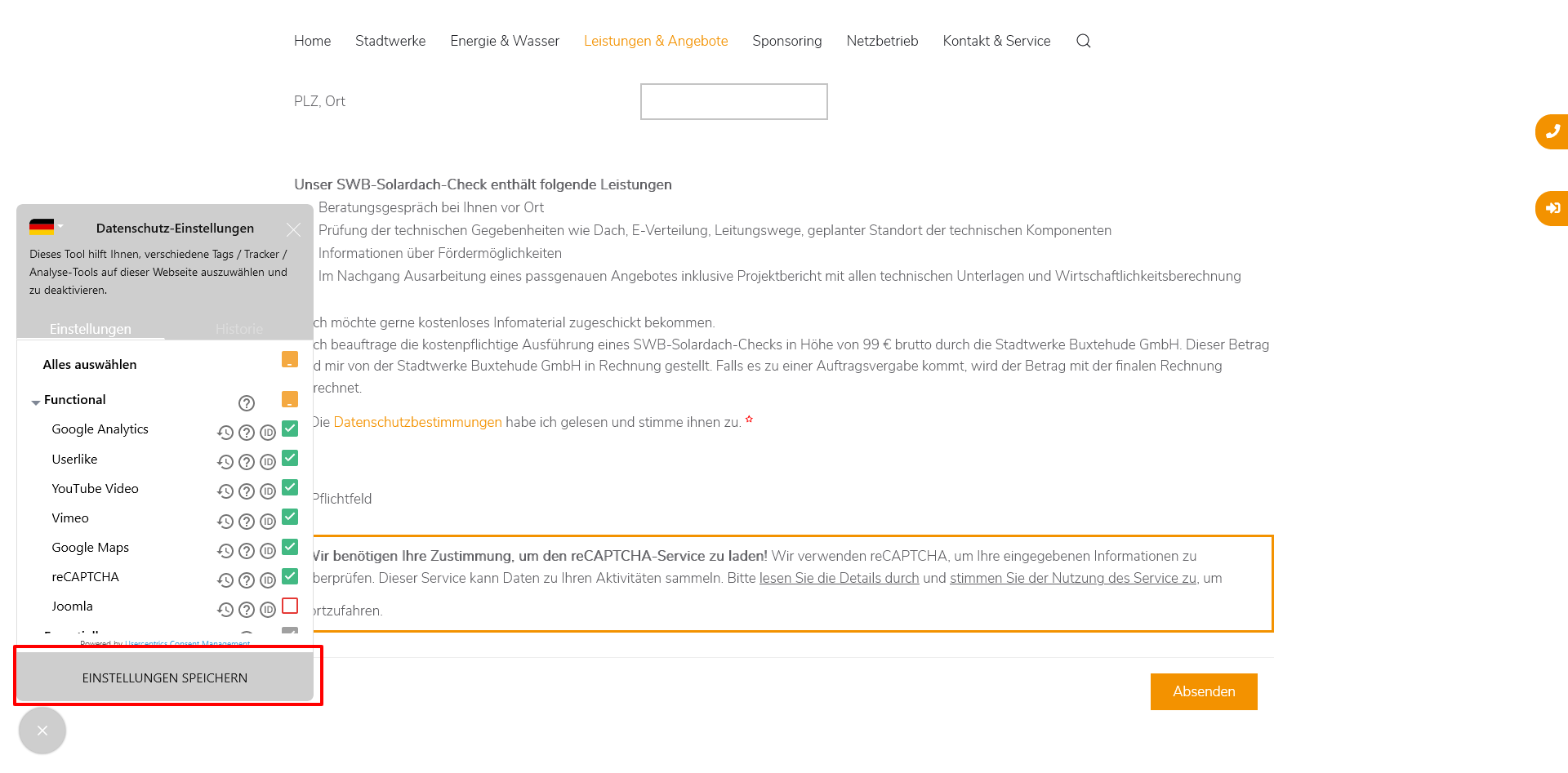1568x773 pixels.
Task: Show description icon for YouTube Video
Action: [247, 491]
